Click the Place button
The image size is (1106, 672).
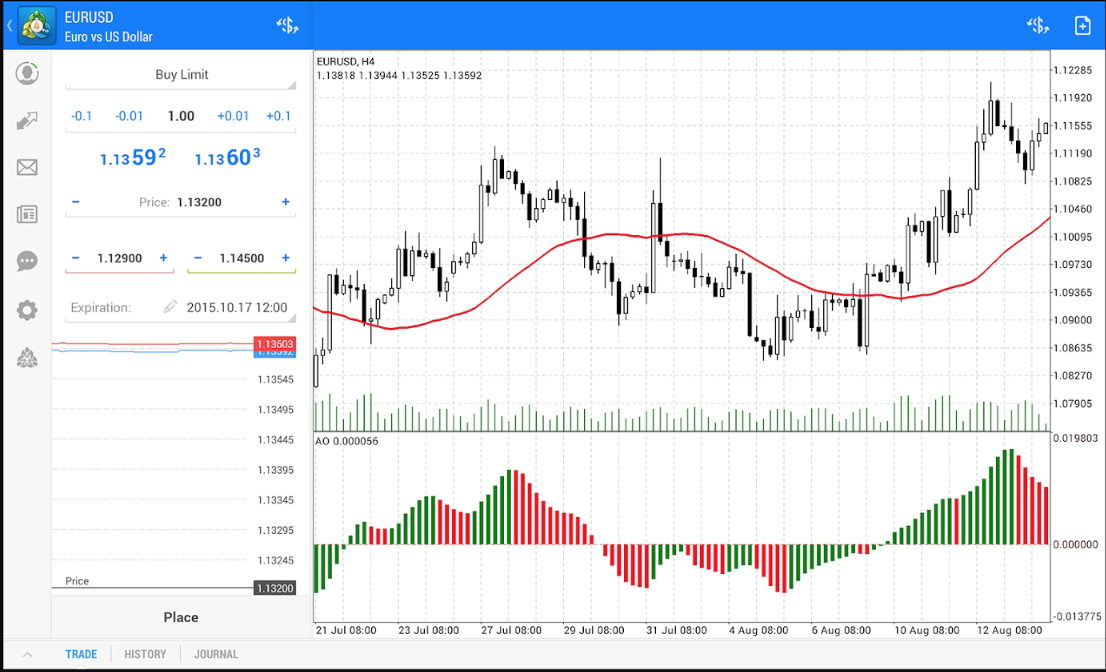coord(181,617)
